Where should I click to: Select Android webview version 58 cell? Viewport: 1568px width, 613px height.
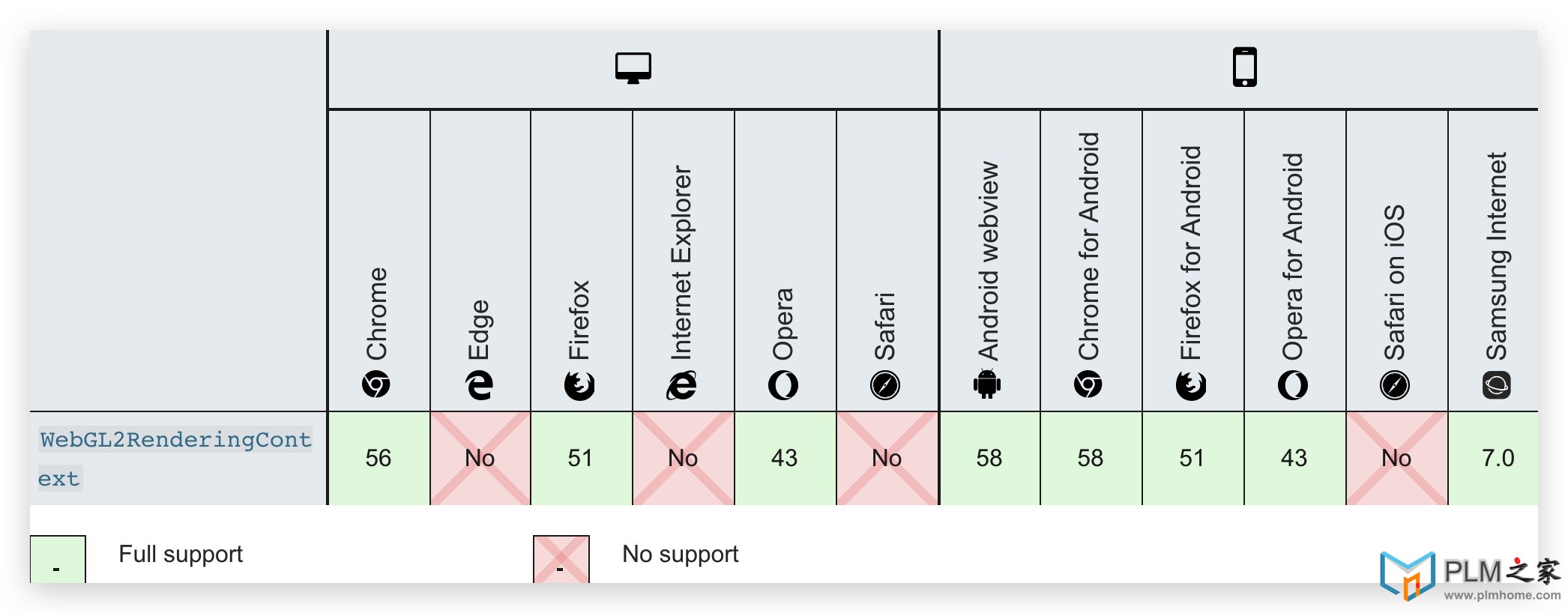pos(989,458)
